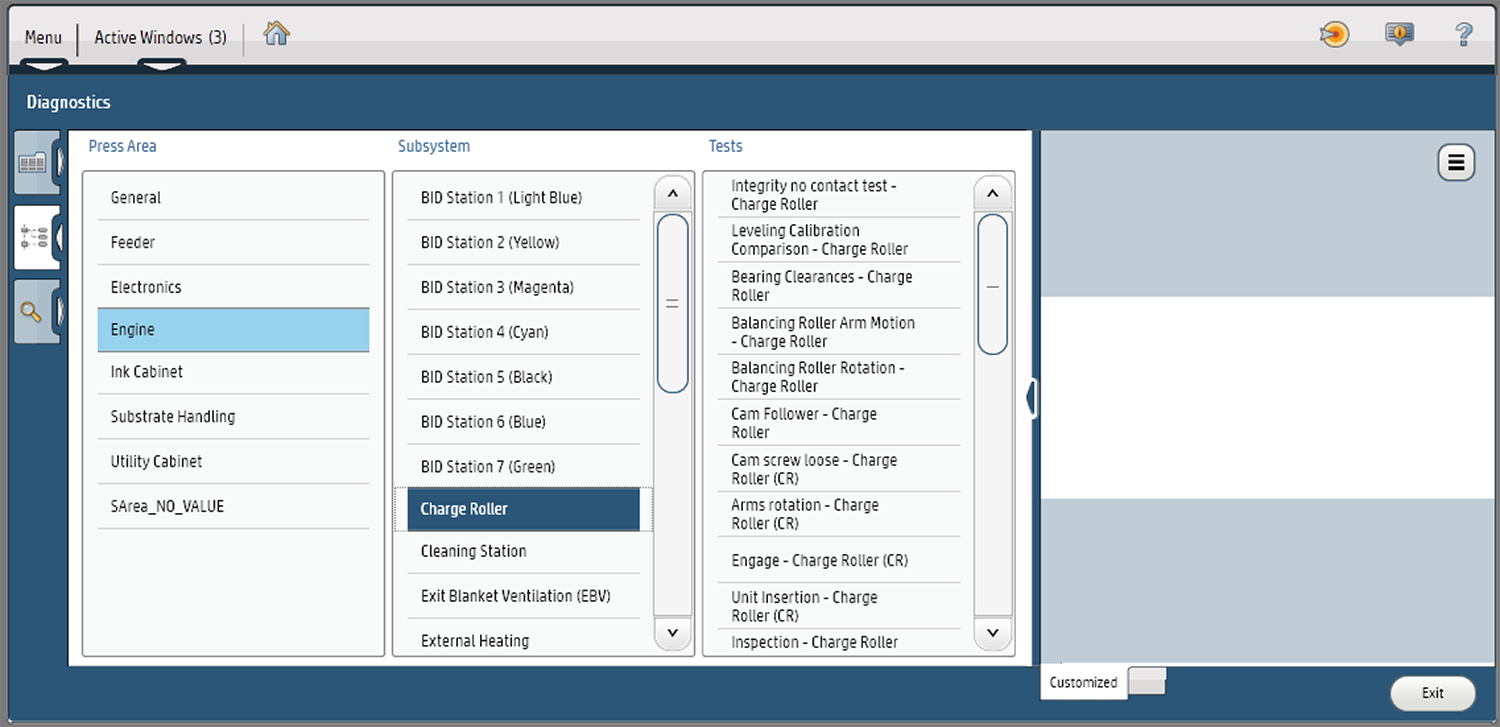Open Help via the question mark icon

[1463, 35]
